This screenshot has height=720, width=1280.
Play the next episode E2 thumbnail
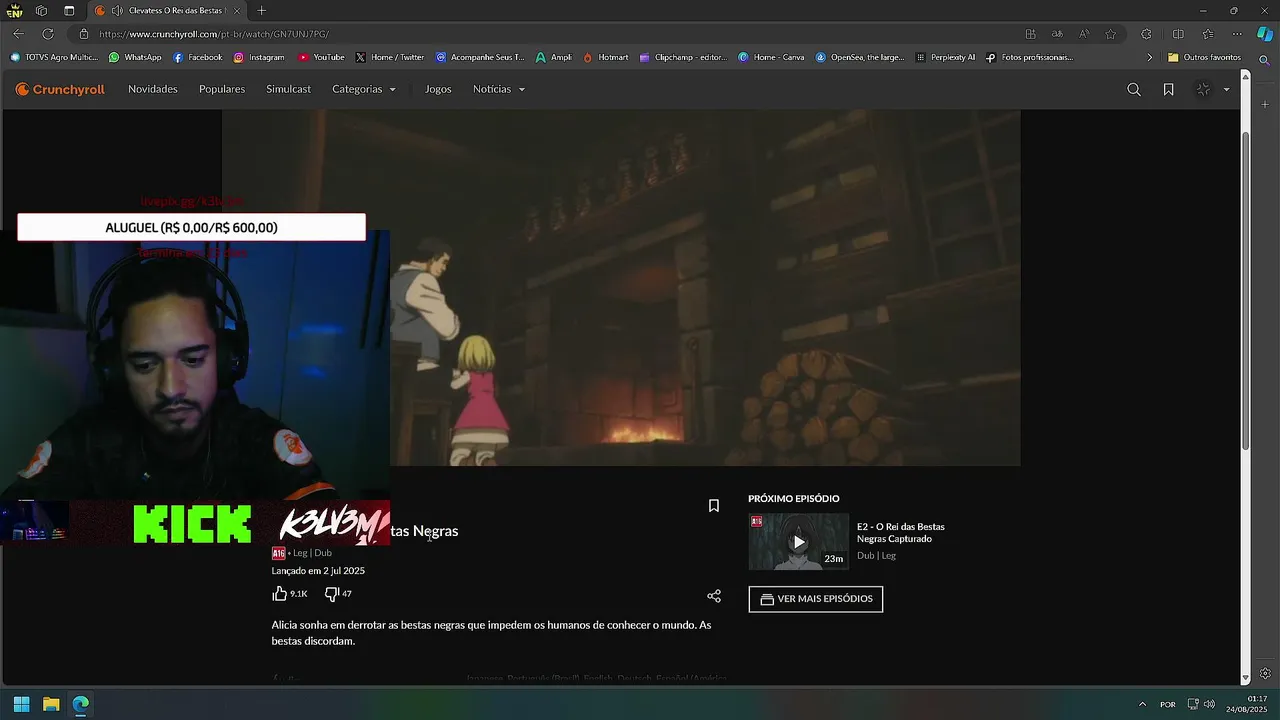point(798,541)
